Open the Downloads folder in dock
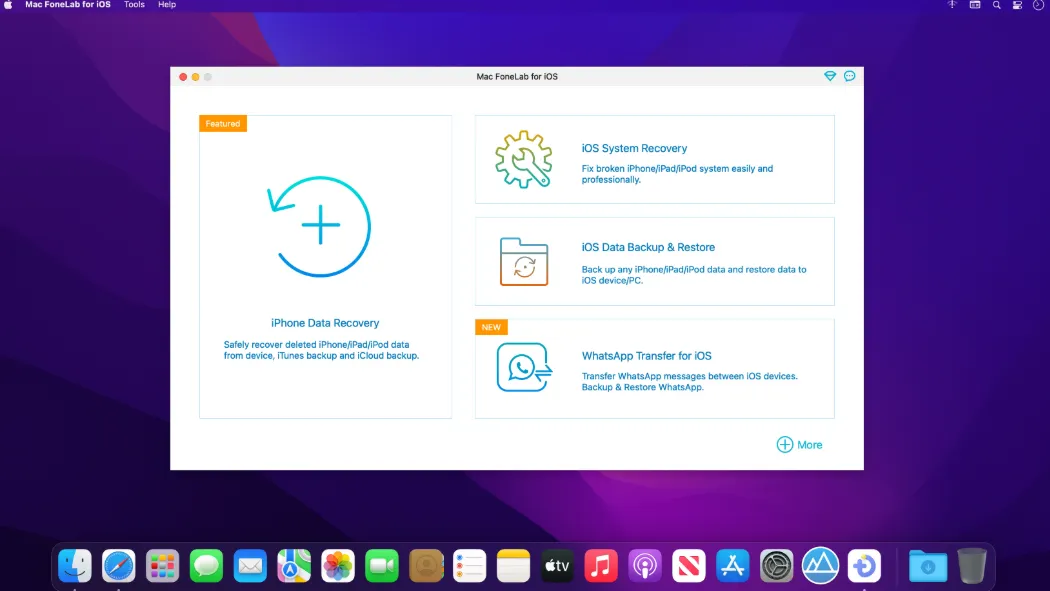The image size is (1050, 591). click(928, 566)
